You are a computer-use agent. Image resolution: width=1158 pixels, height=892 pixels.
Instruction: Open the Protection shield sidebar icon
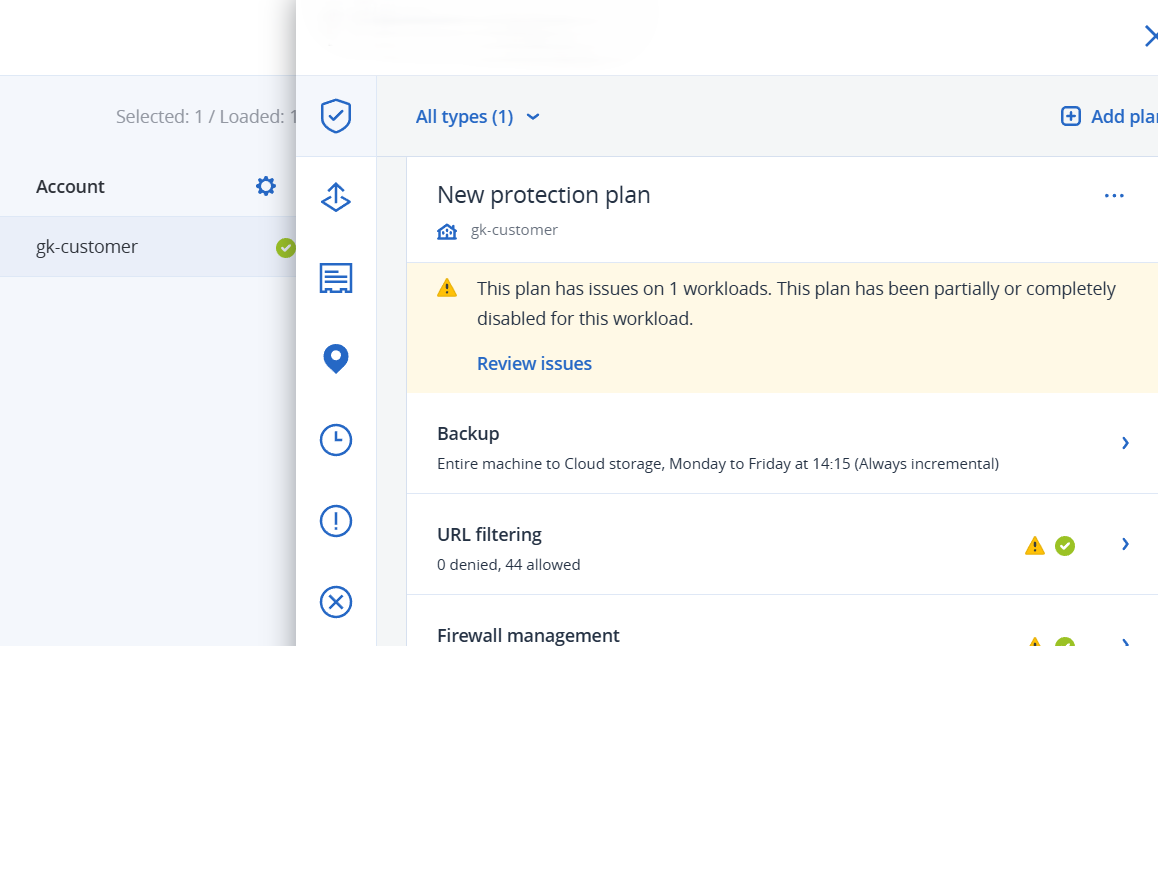pos(336,116)
